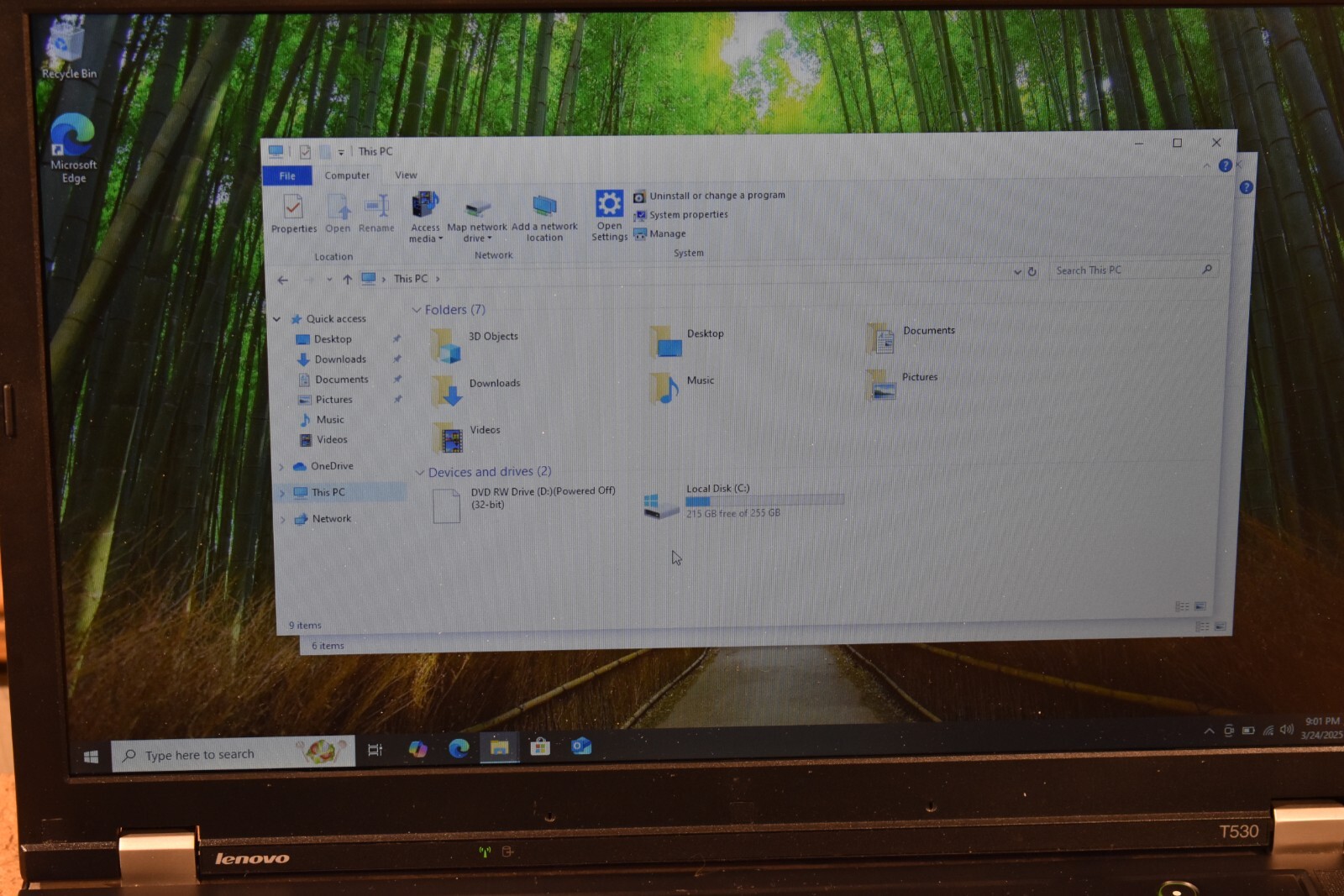Select Music under Quick access

[329, 420]
